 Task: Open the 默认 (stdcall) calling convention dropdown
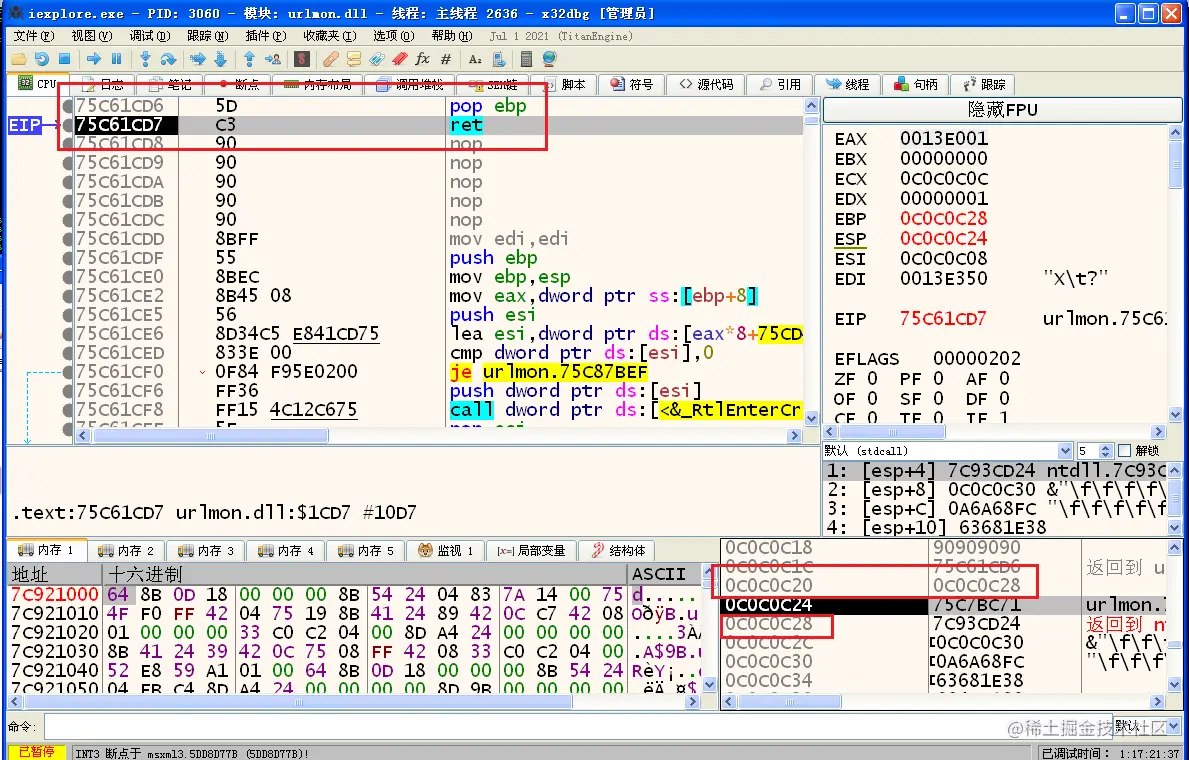click(948, 451)
